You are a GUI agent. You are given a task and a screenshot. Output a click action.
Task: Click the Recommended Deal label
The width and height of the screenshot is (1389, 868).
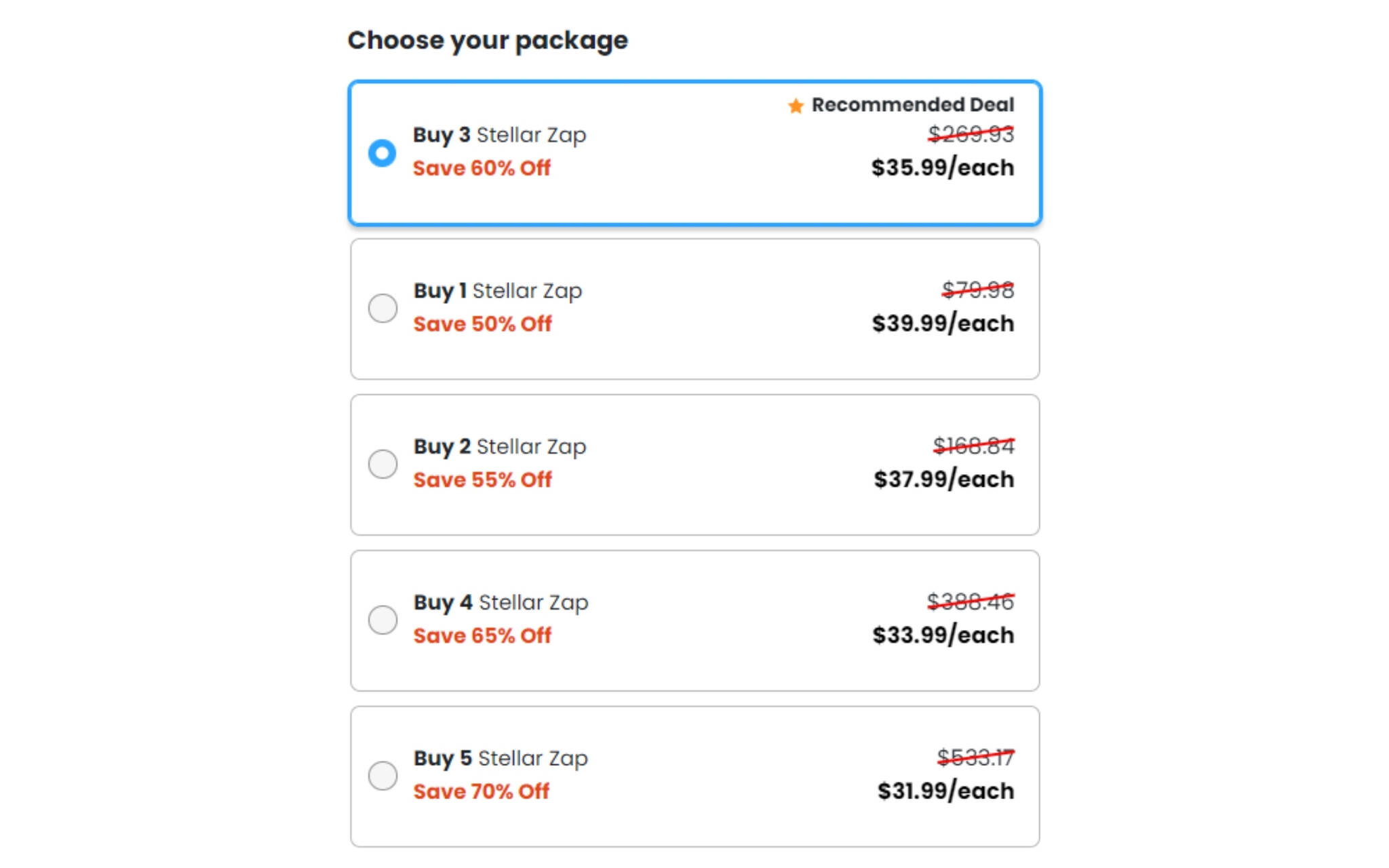click(x=912, y=105)
